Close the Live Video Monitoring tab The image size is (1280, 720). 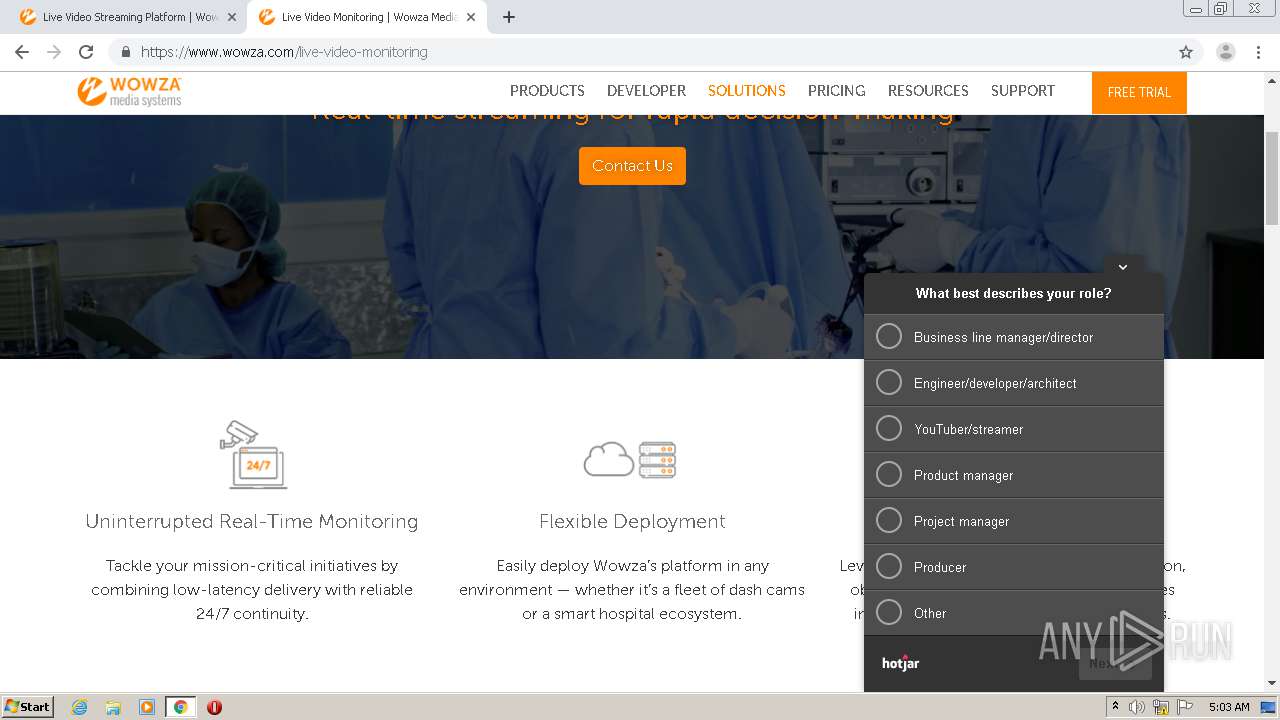[x=471, y=17]
